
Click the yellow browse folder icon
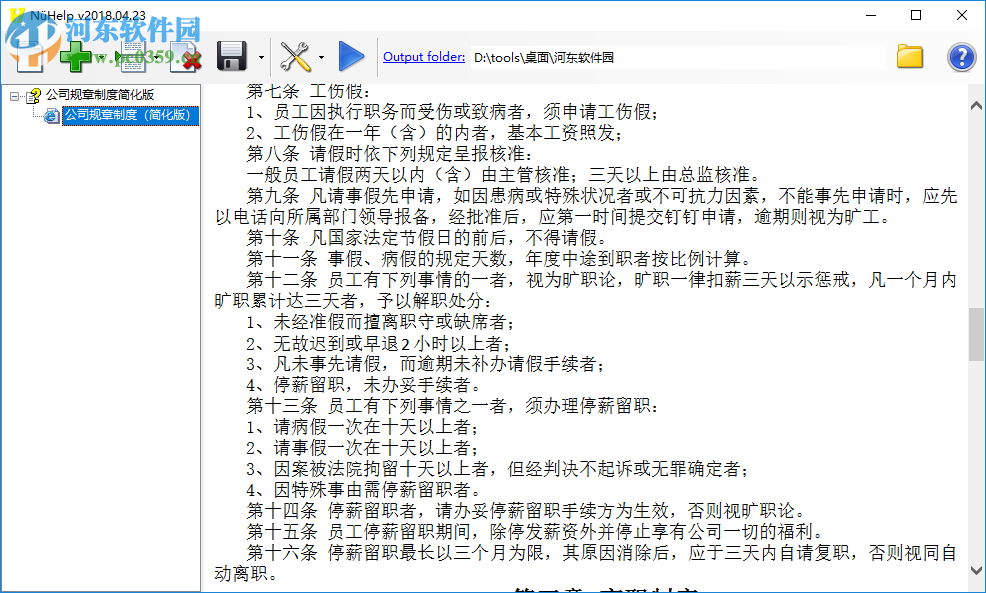coord(909,57)
